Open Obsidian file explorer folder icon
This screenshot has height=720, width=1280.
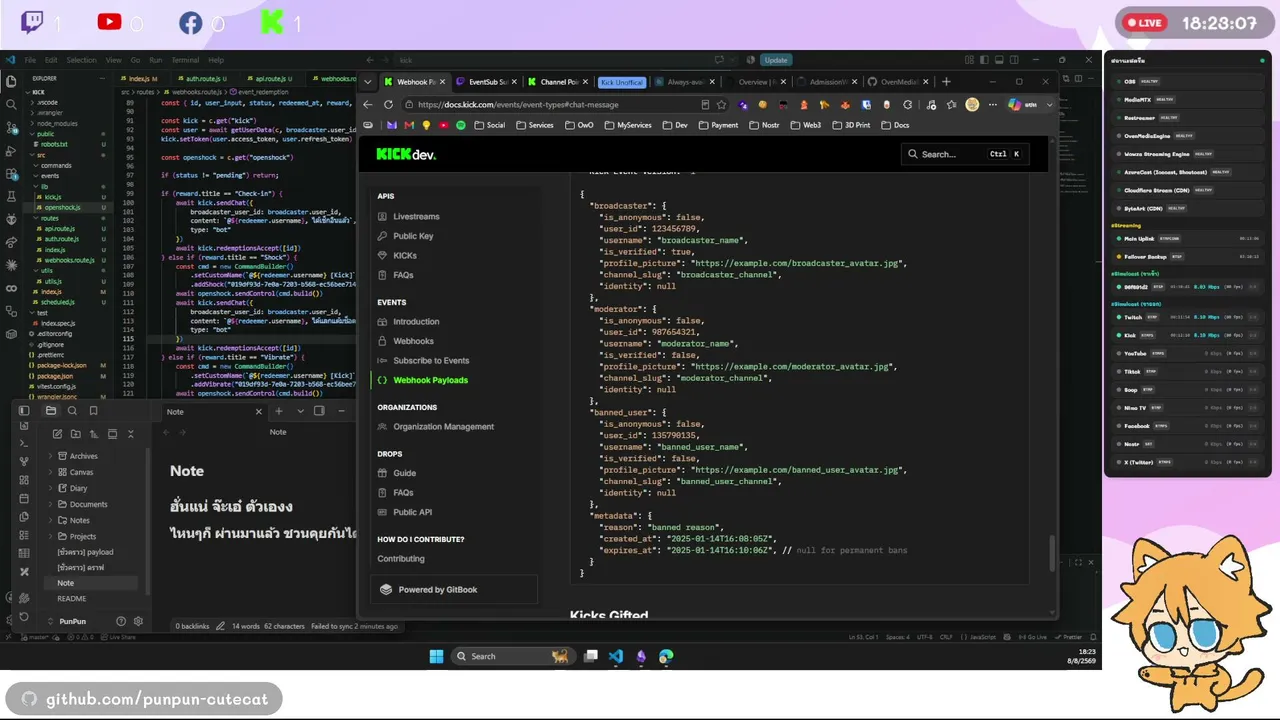click(x=51, y=410)
